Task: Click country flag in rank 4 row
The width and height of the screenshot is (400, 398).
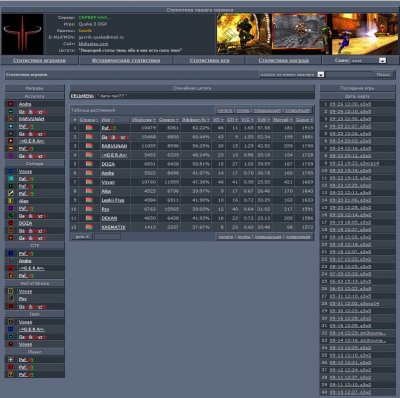Action: [x=89, y=155]
